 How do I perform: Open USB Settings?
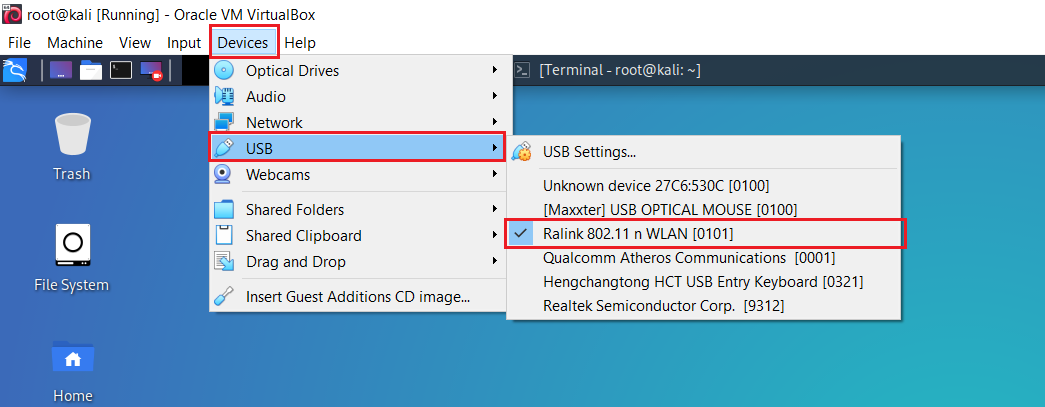[589, 153]
